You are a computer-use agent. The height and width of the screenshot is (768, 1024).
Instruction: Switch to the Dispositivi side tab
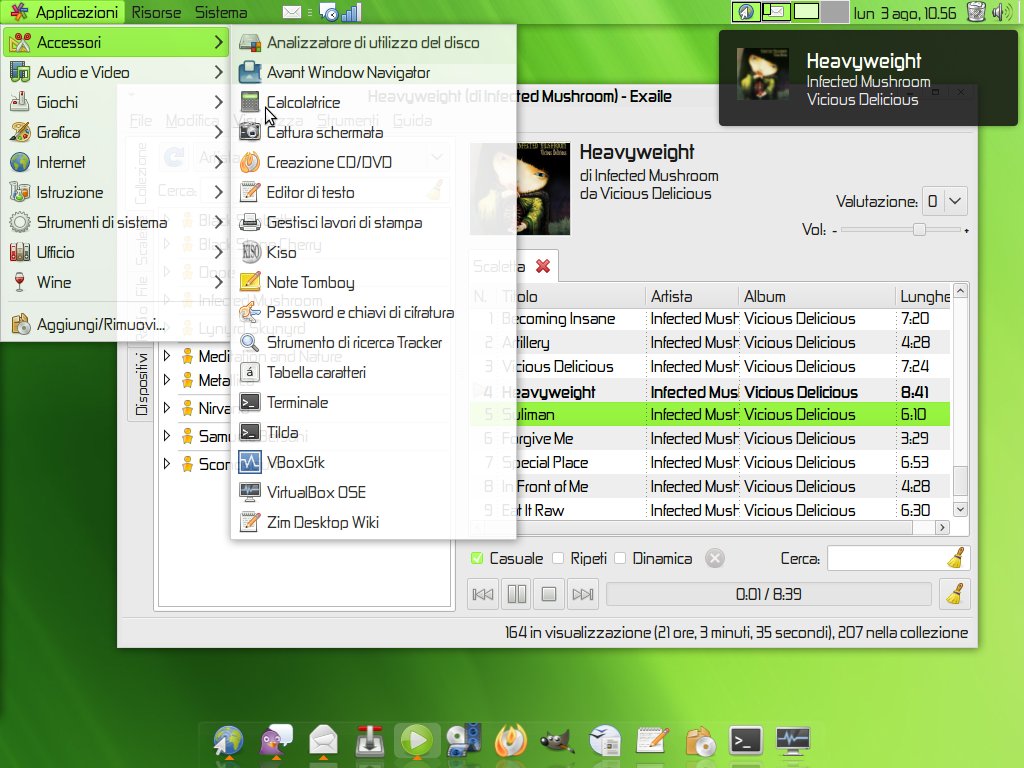[x=140, y=384]
